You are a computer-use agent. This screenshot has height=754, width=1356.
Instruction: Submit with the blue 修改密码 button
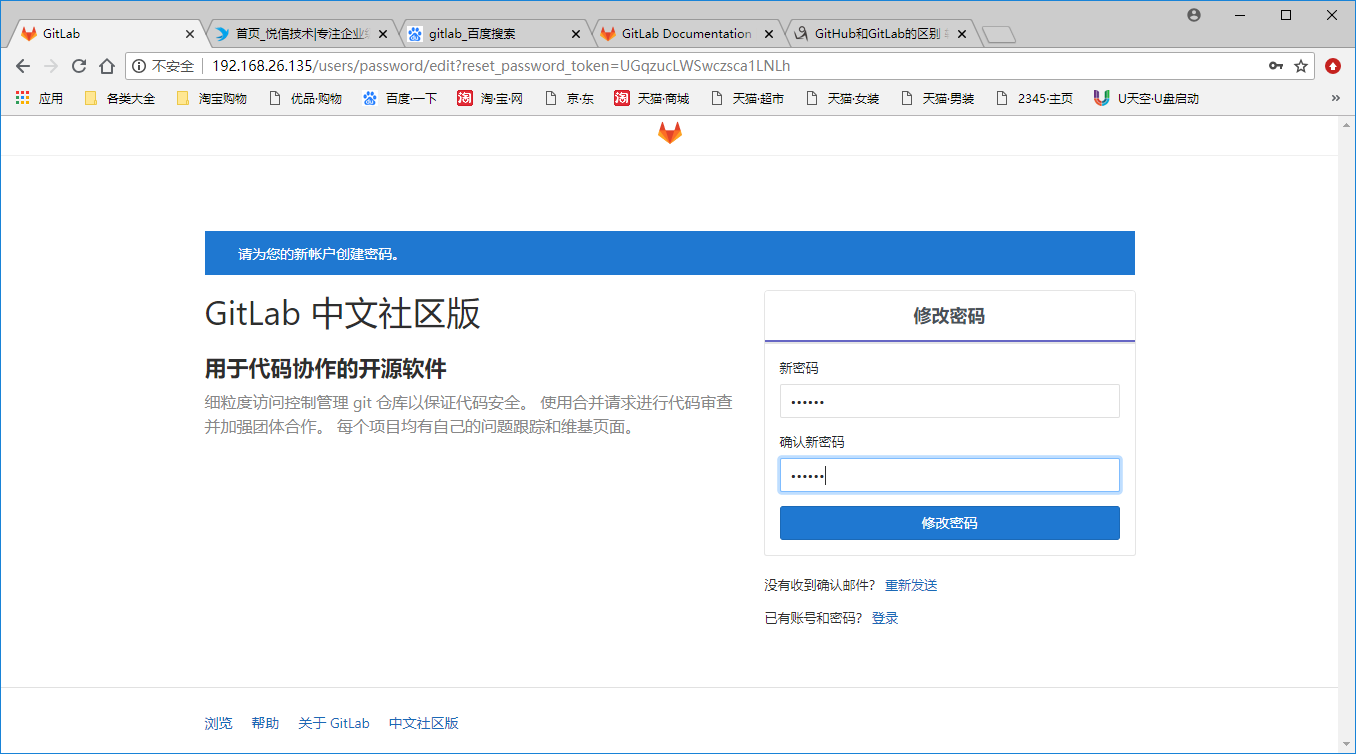(949, 523)
